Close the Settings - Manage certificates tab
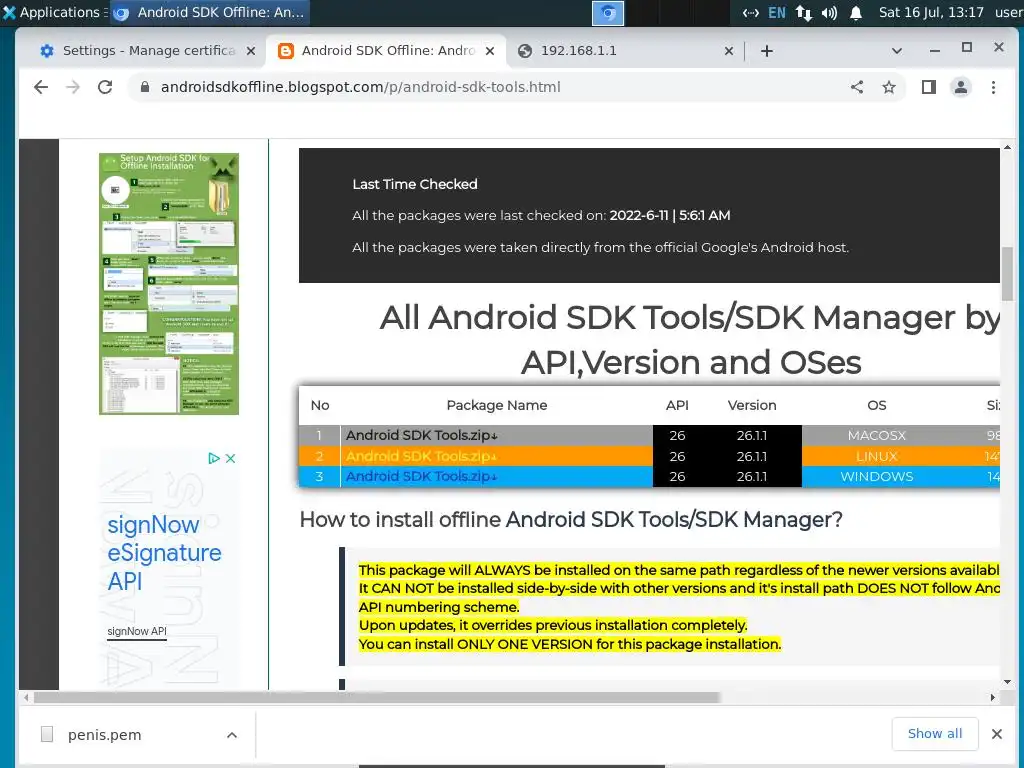This screenshot has height=768, width=1024. coord(251,51)
